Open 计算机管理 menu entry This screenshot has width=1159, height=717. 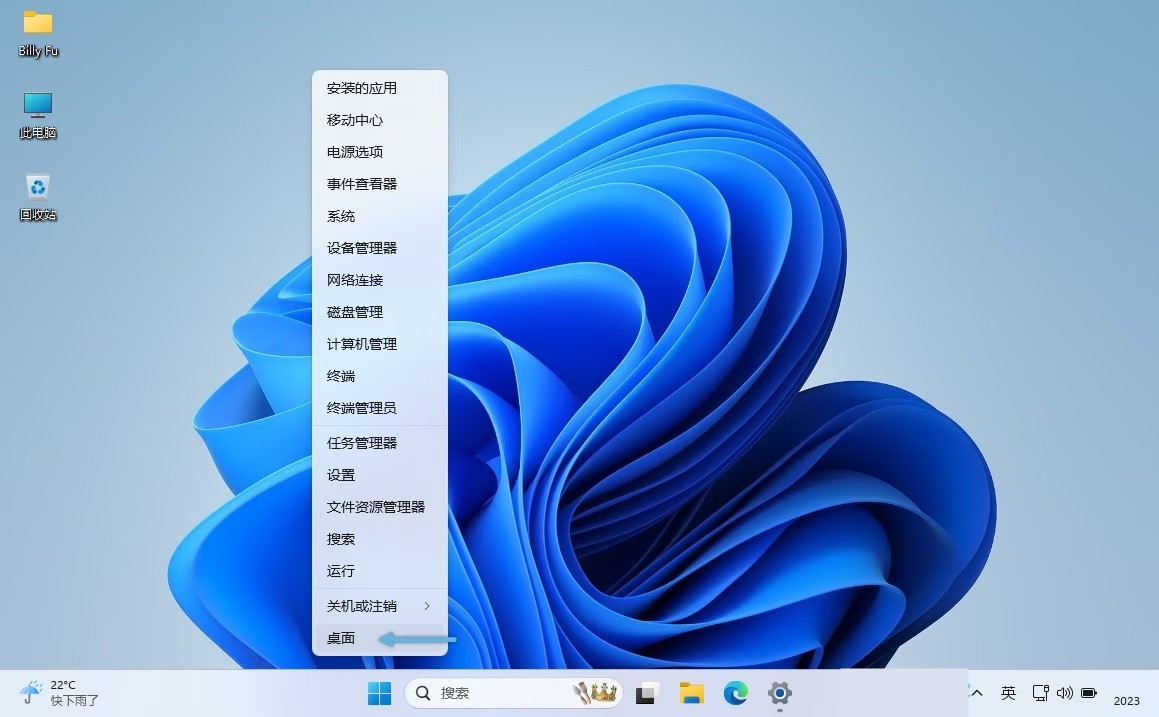[x=380, y=344]
